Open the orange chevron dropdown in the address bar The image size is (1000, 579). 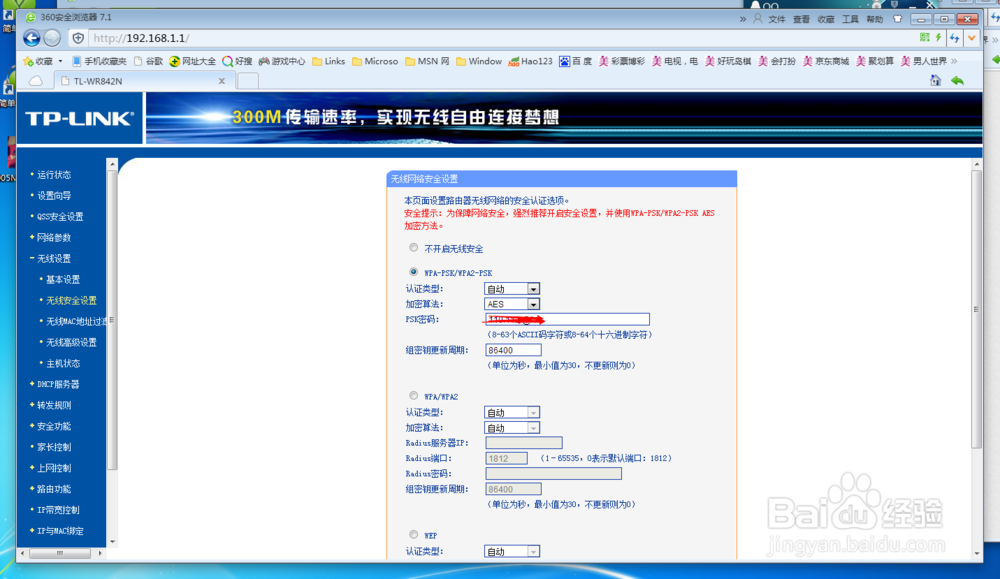pyautogui.click(x=971, y=37)
